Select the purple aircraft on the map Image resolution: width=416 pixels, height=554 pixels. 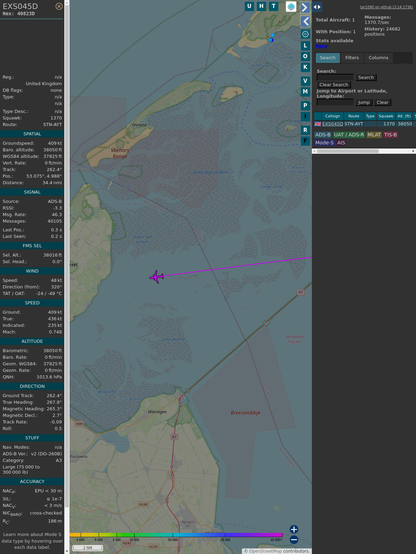pos(157,277)
